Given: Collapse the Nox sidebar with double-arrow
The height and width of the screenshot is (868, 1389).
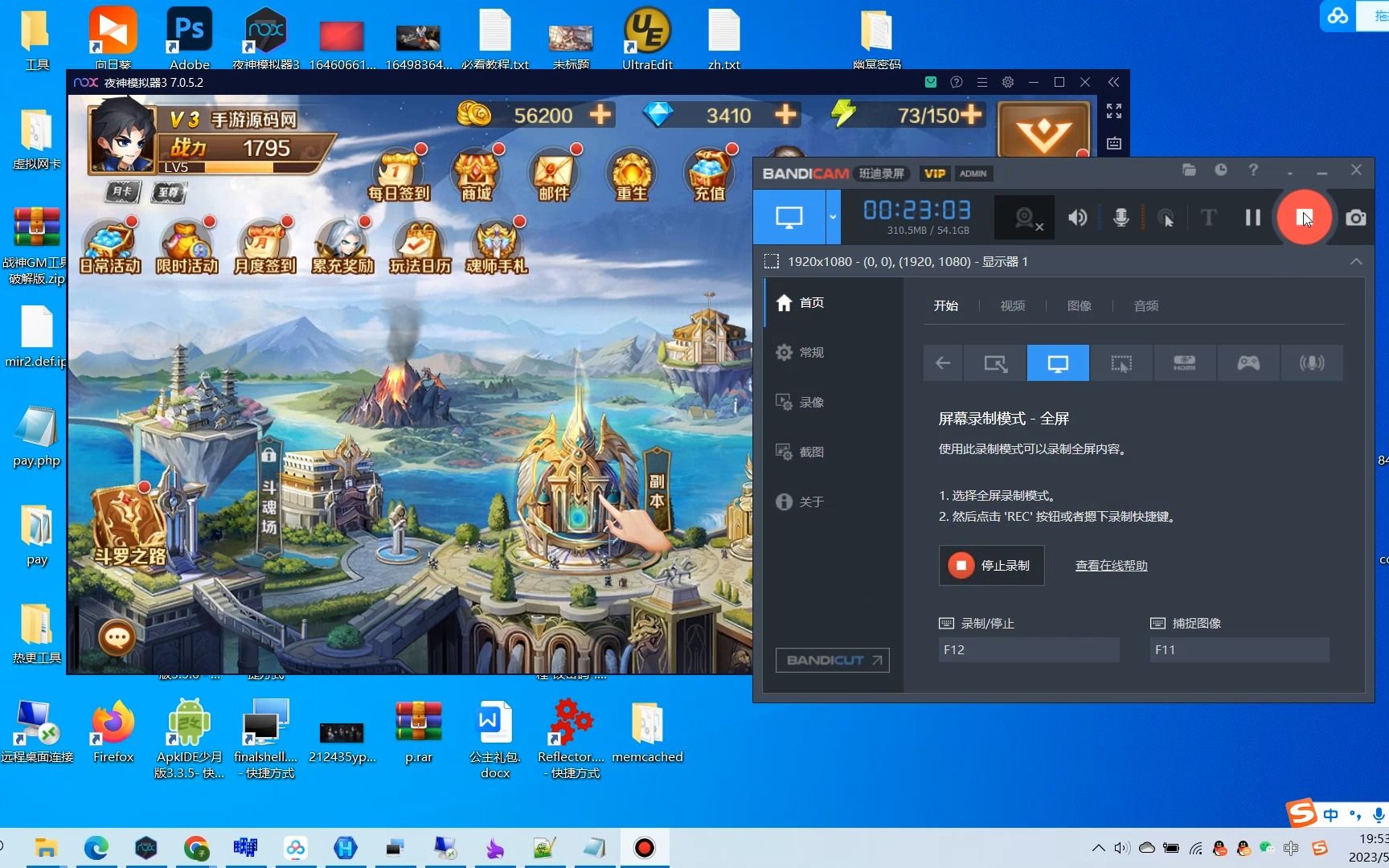Looking at the screenshot, I should pyautogui.click(x=1113, y=82).
